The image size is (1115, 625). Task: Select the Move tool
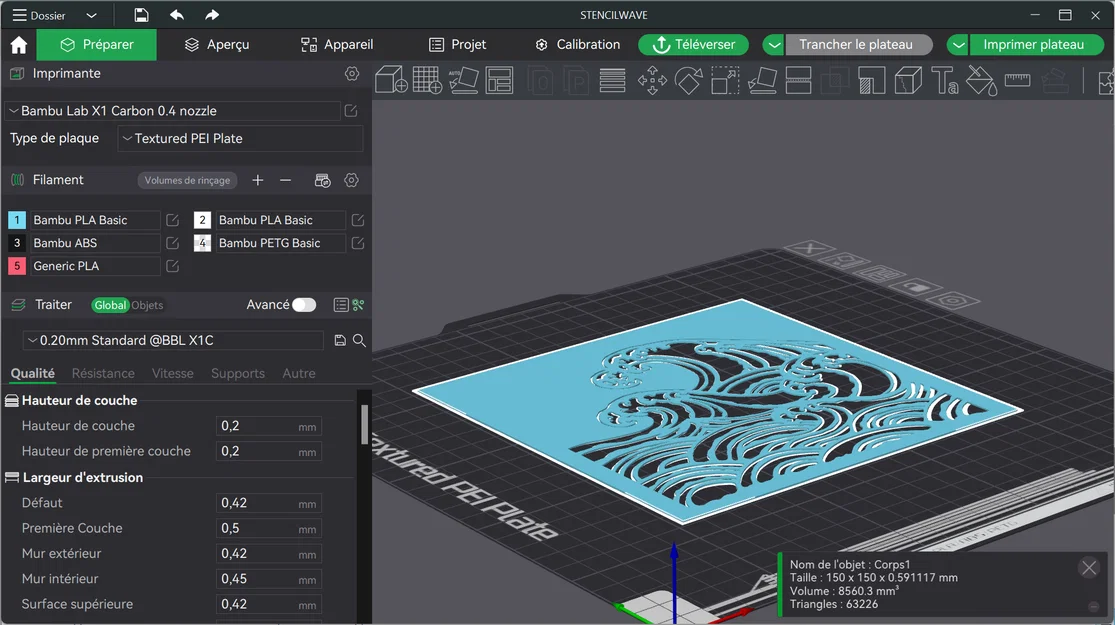[652, 80]
